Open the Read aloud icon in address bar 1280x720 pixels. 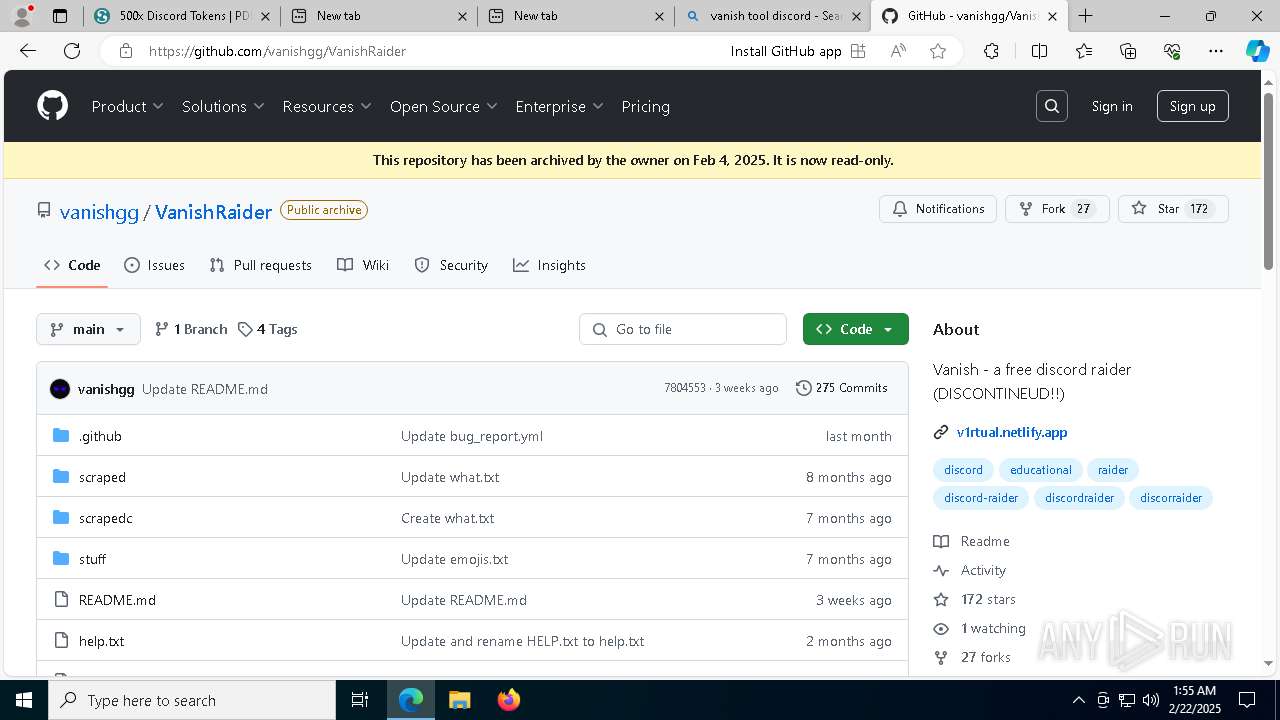(898, 51)
